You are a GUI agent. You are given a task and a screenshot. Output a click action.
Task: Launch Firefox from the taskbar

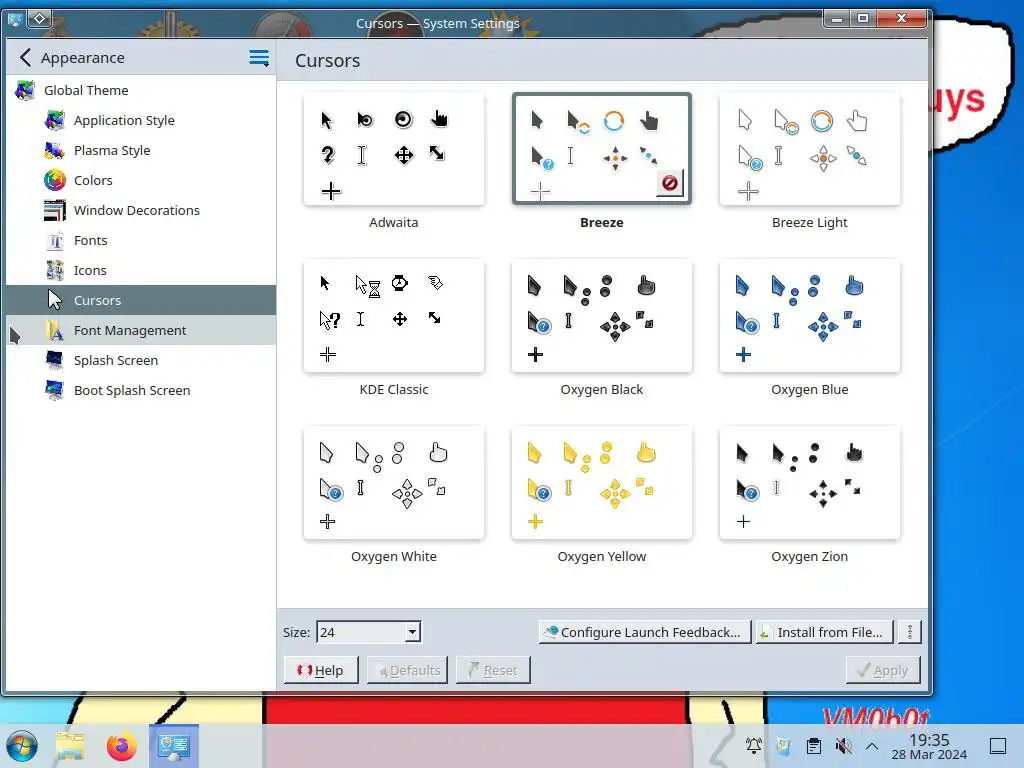coord(121,746)
